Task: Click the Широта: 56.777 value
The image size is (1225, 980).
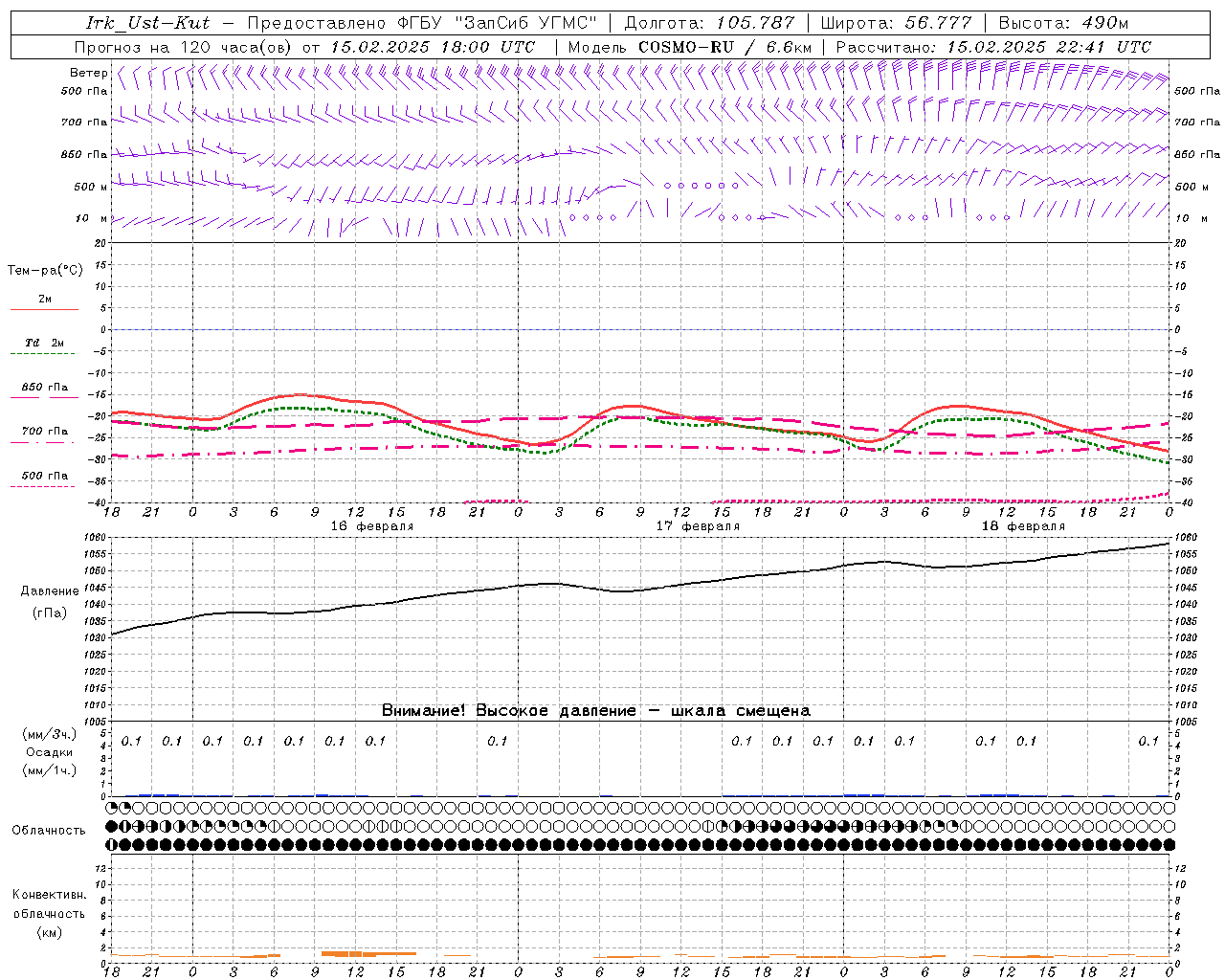Action: click(x=896, y=23)
